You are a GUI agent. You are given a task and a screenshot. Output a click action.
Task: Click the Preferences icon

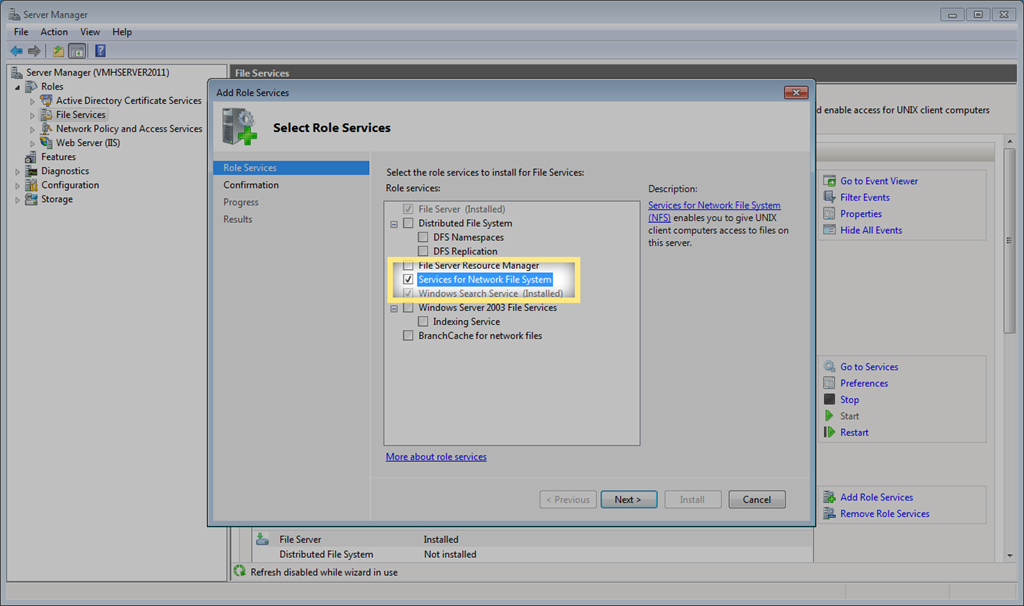point(829,383)
